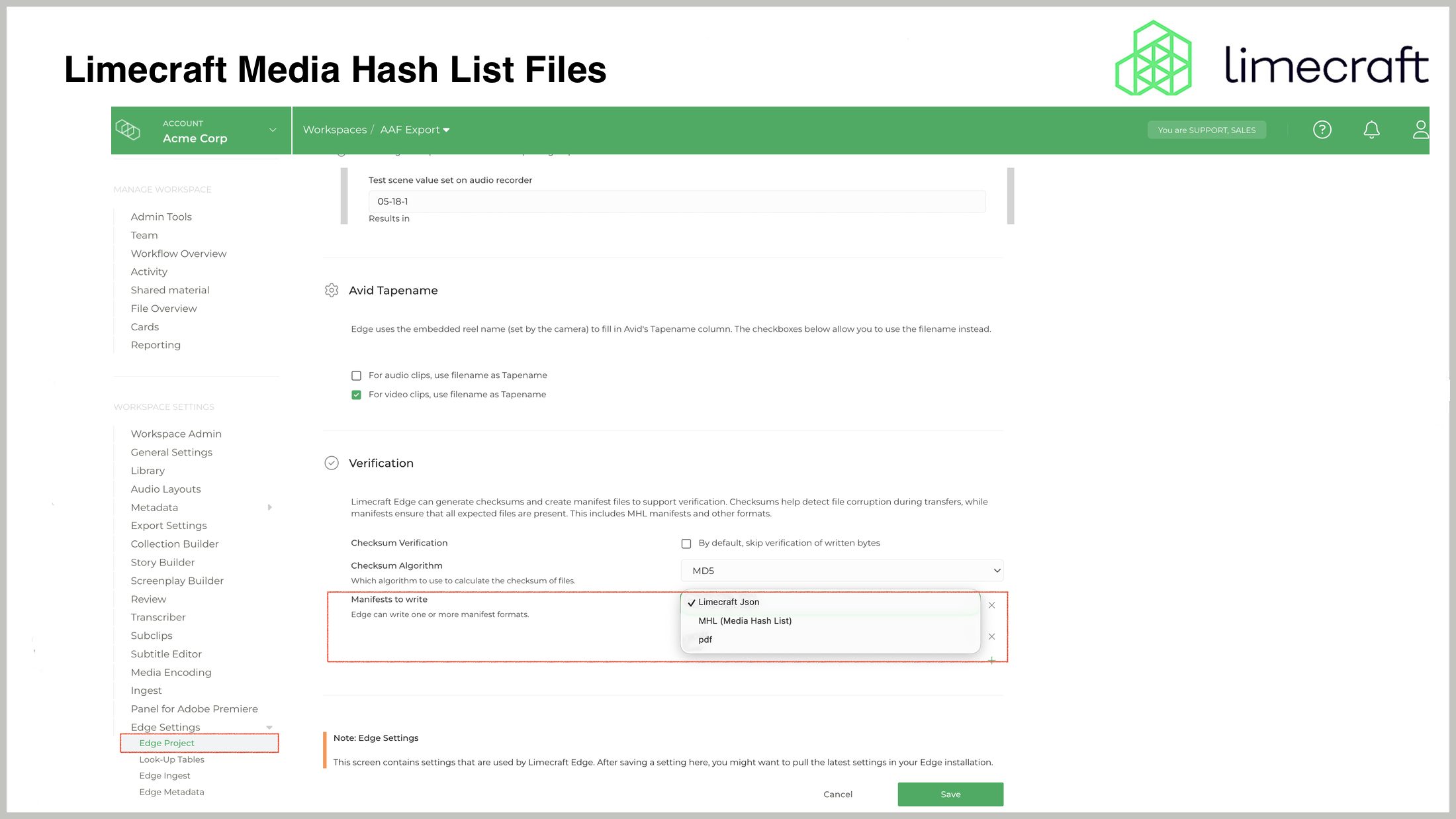Open Audio Layouts in sidebar
This screenshot has height=819, width=1456.
165,489
